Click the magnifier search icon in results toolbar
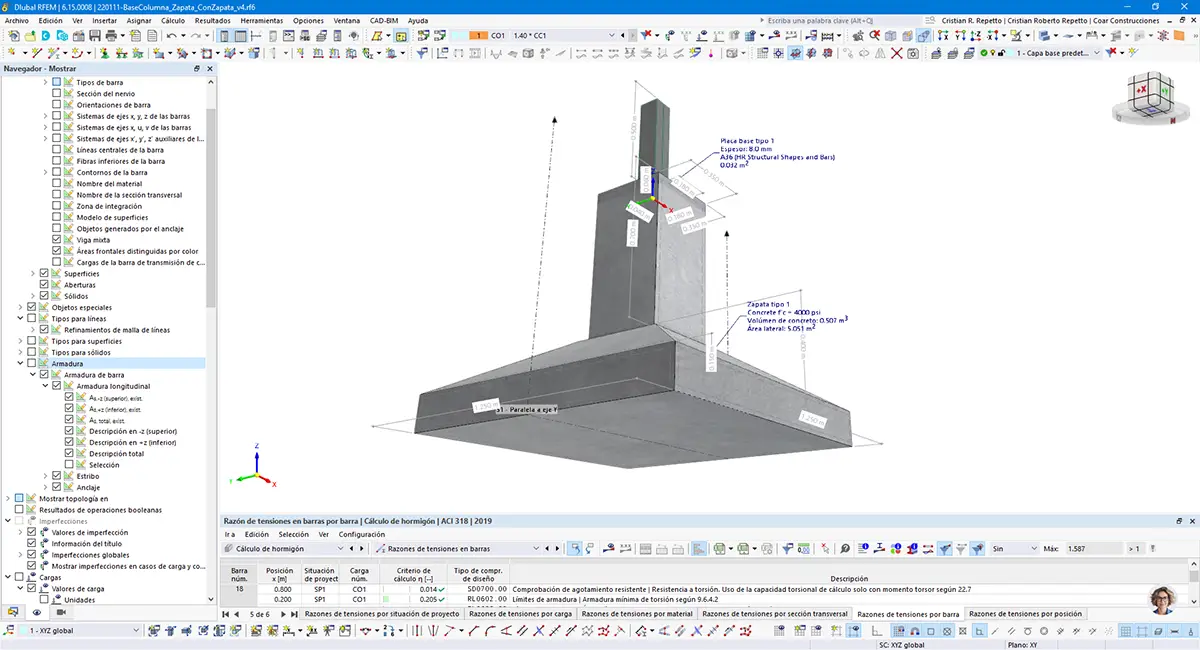The width and height of the screenshot is (1200, 650). pos(845,549)
